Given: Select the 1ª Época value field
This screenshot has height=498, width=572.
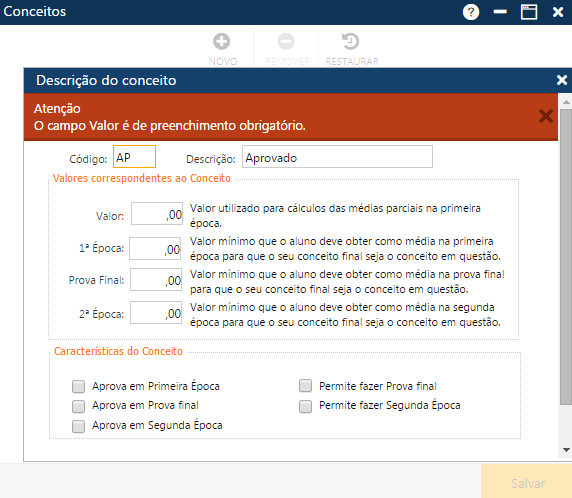Looking at the screenshot, I should (155, 248).
